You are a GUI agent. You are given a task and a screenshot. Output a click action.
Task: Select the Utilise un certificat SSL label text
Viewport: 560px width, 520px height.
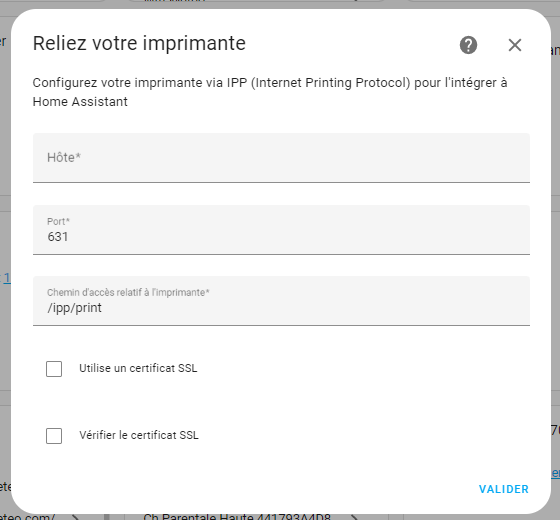[x=138, y=368]
